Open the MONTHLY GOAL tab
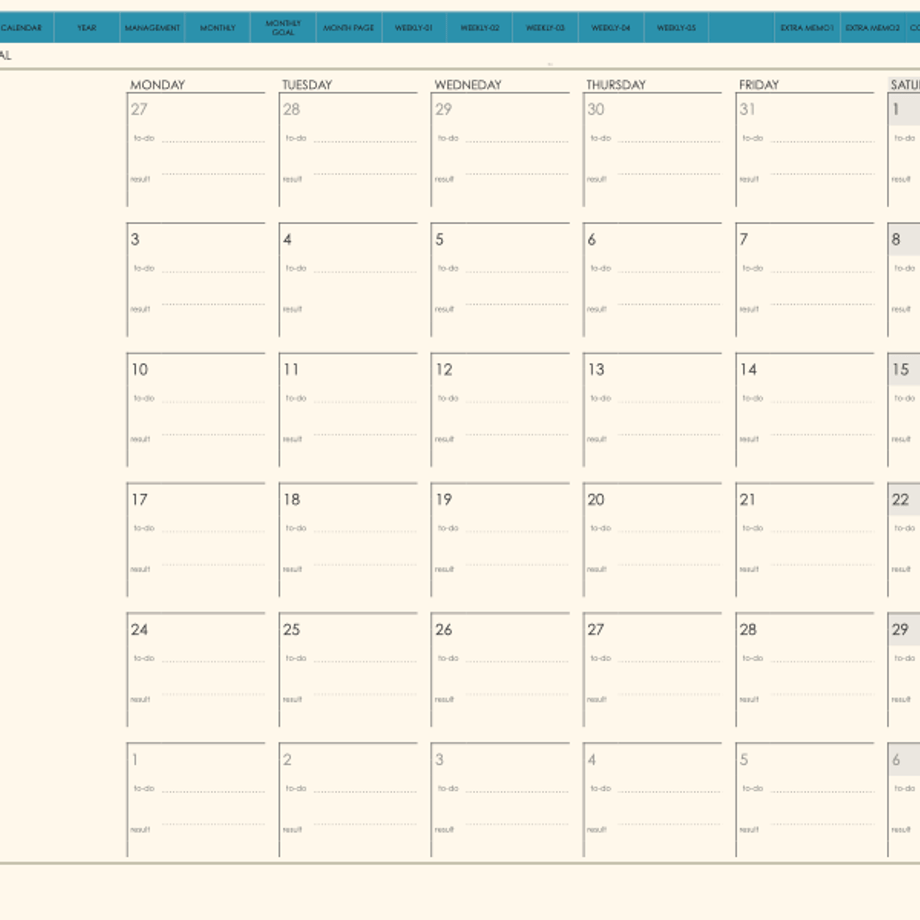The height and width of the screenshot is (920, 920). [x=283, y=28]
